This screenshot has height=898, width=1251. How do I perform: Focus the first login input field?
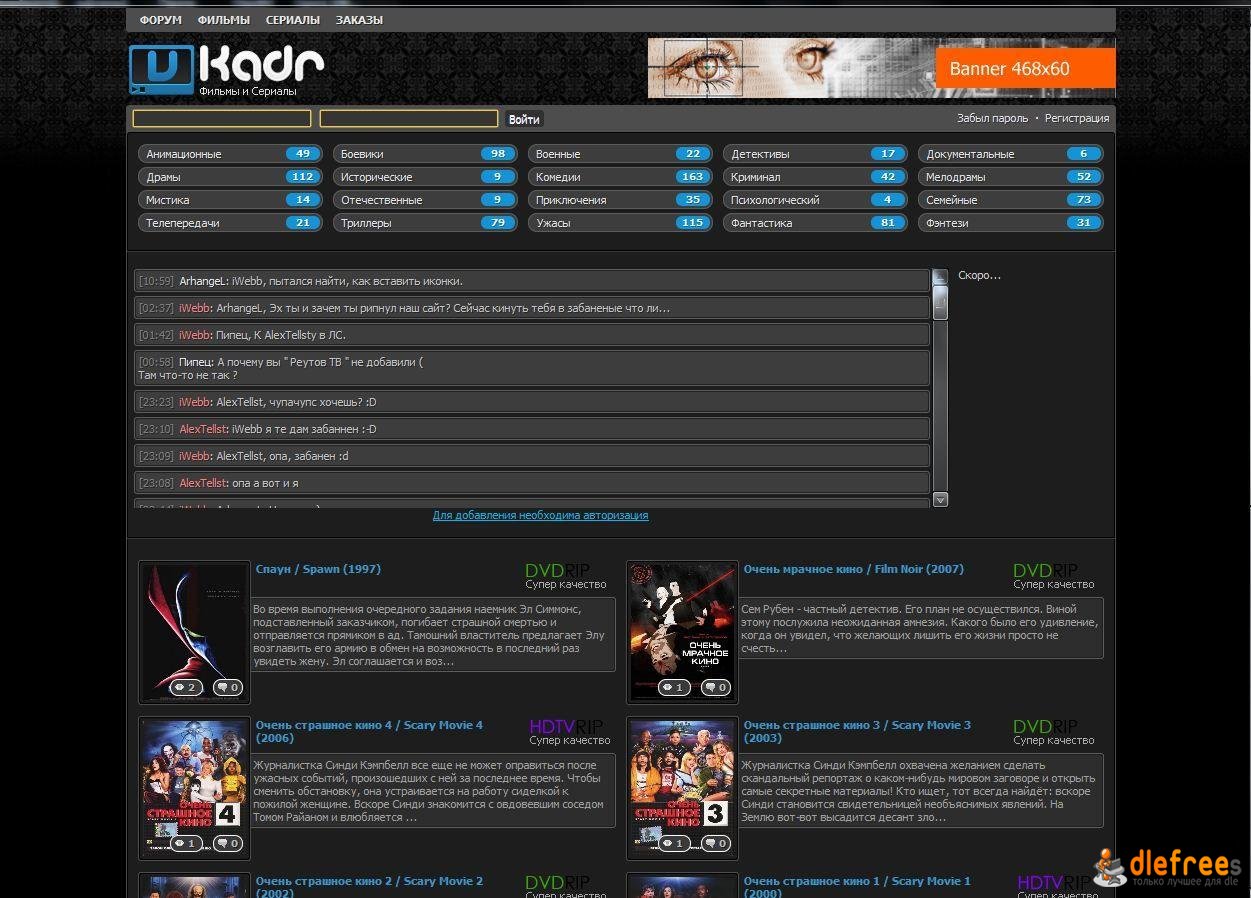pyautogui.click(x=222, y=119)
